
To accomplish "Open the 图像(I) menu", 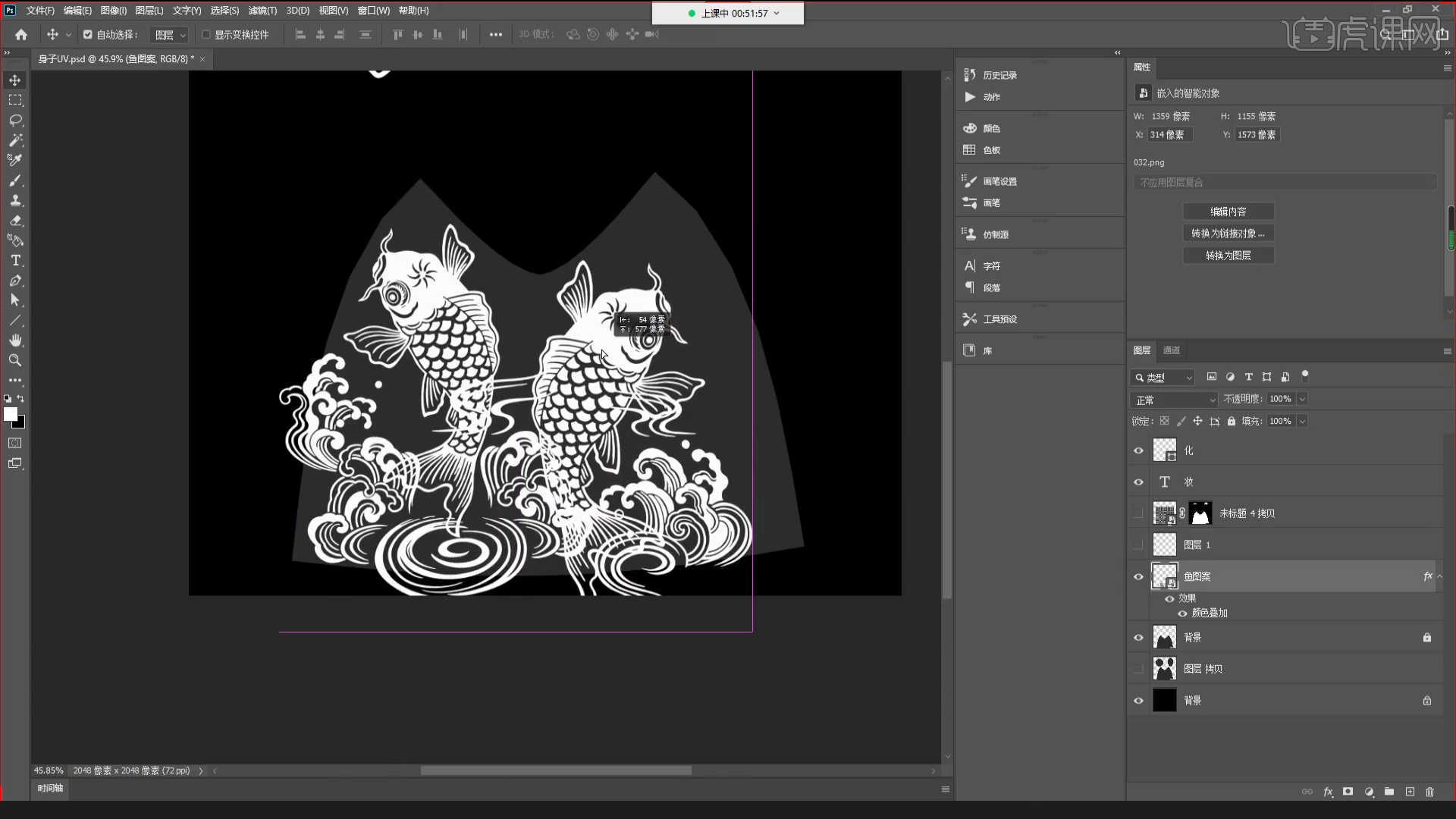I will point(114,11).
